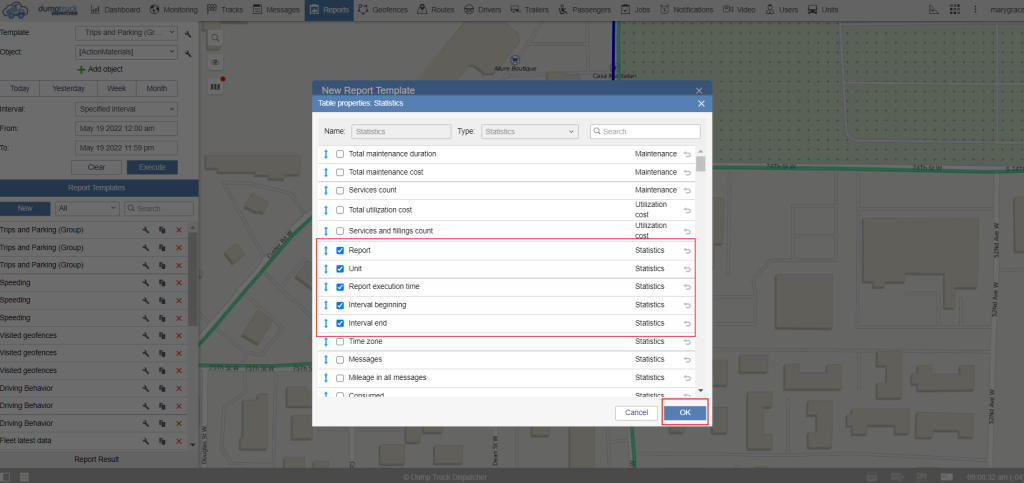Reset the Report row with undo arrow
Image resolution: width=1024 pixels, height=483 pixels.
[687, 250]
